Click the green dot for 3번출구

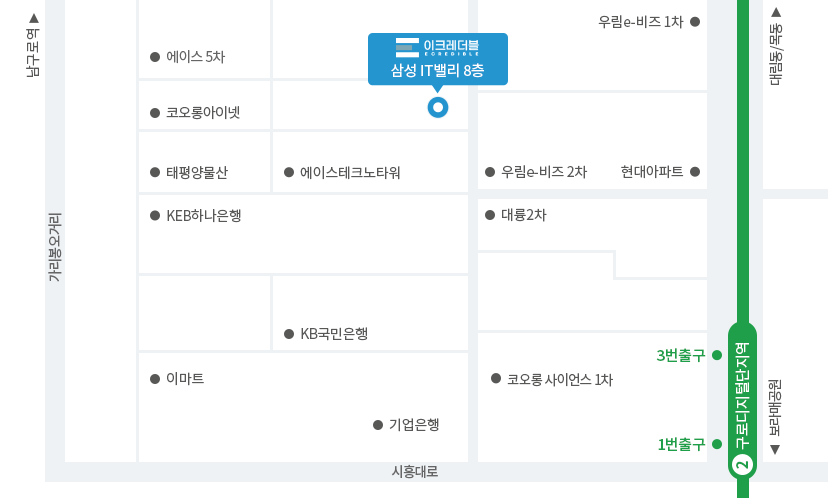pyautogui.click(x=717, y=355)
